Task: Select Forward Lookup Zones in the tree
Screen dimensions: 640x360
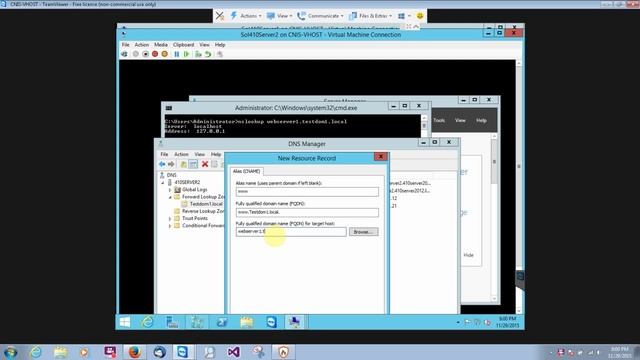Action: coord(203,197)
